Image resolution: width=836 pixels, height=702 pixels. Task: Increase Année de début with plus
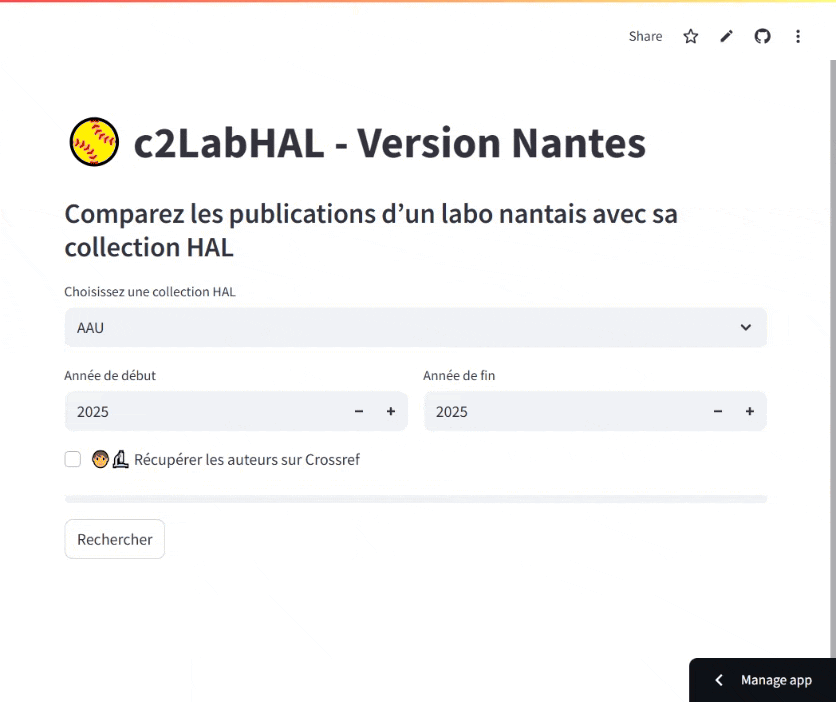tap(391, 411)
